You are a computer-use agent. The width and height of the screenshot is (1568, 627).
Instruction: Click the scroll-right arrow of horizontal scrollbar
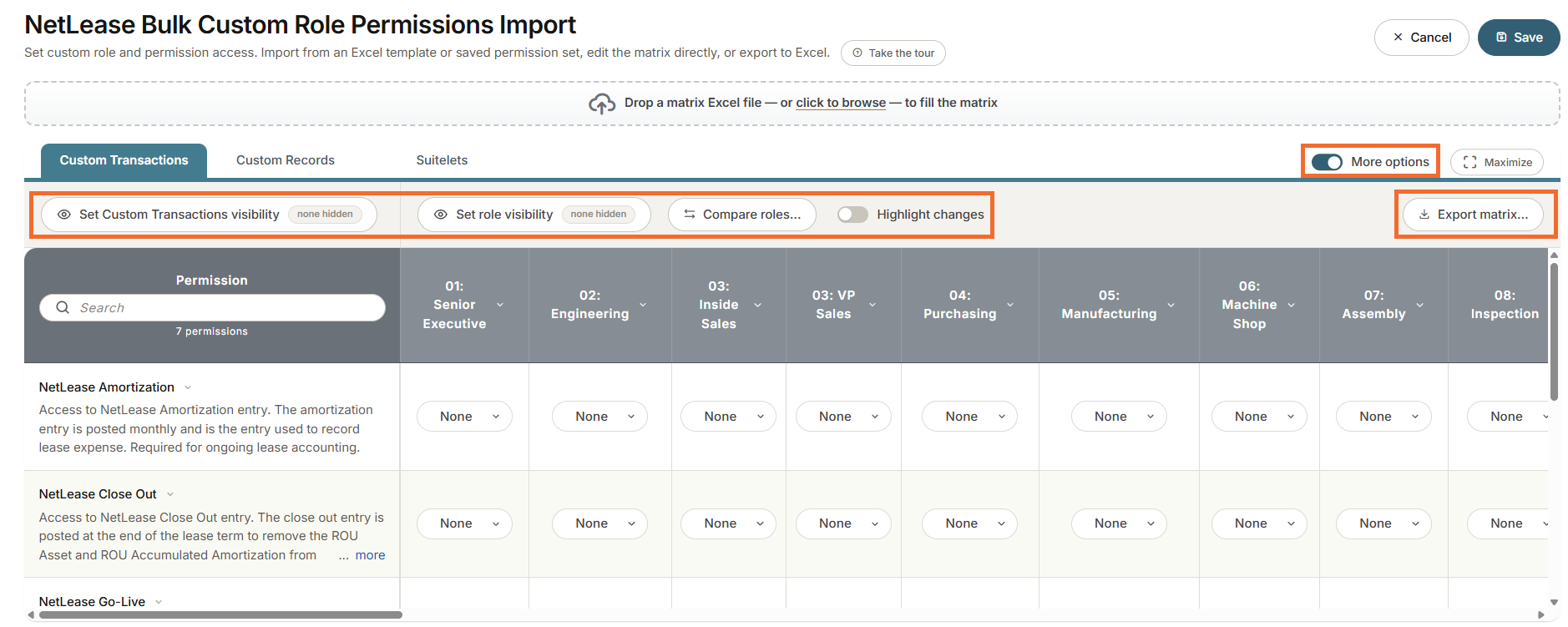pyautogui.click(x=1541, y=615)
